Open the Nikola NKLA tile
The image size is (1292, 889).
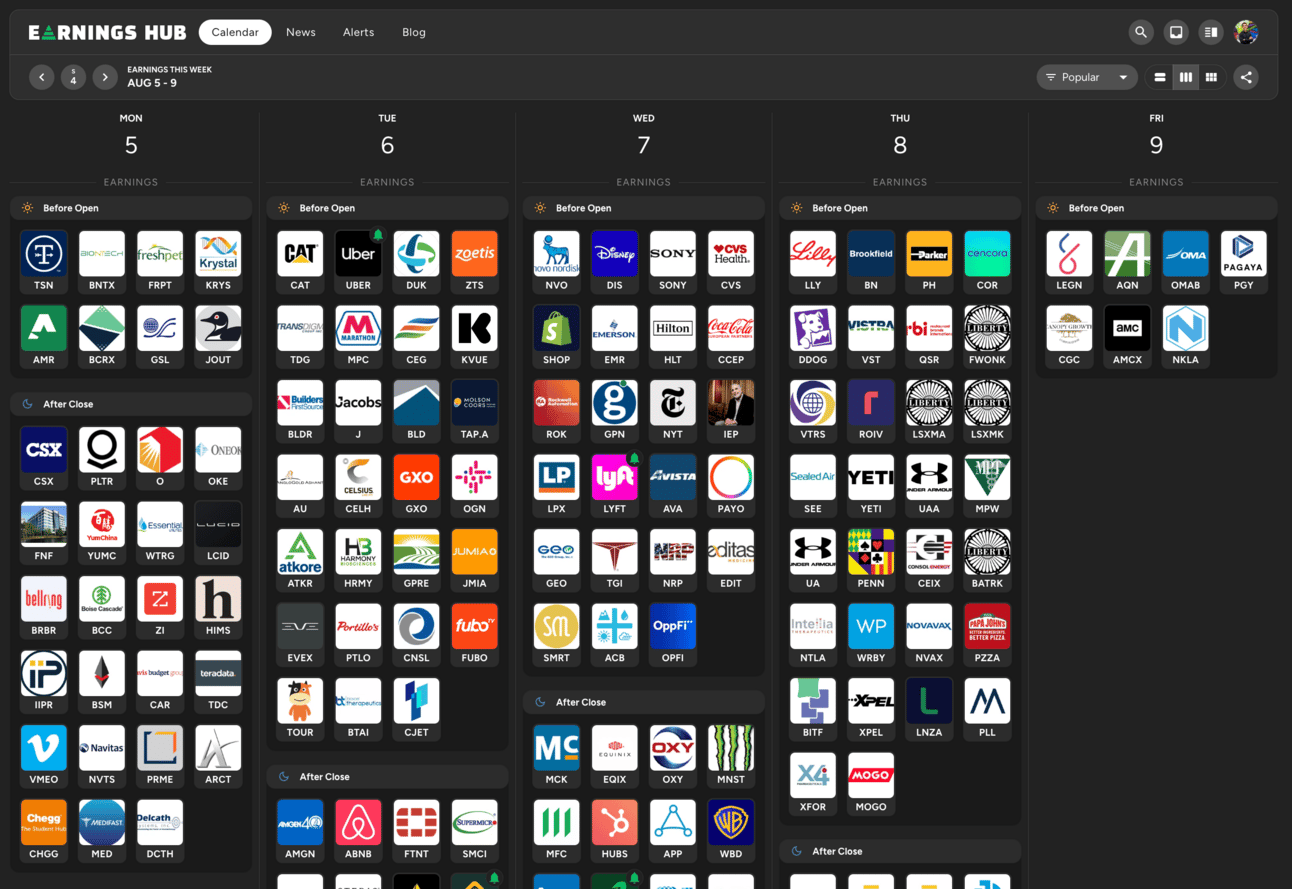[1185, 336]
